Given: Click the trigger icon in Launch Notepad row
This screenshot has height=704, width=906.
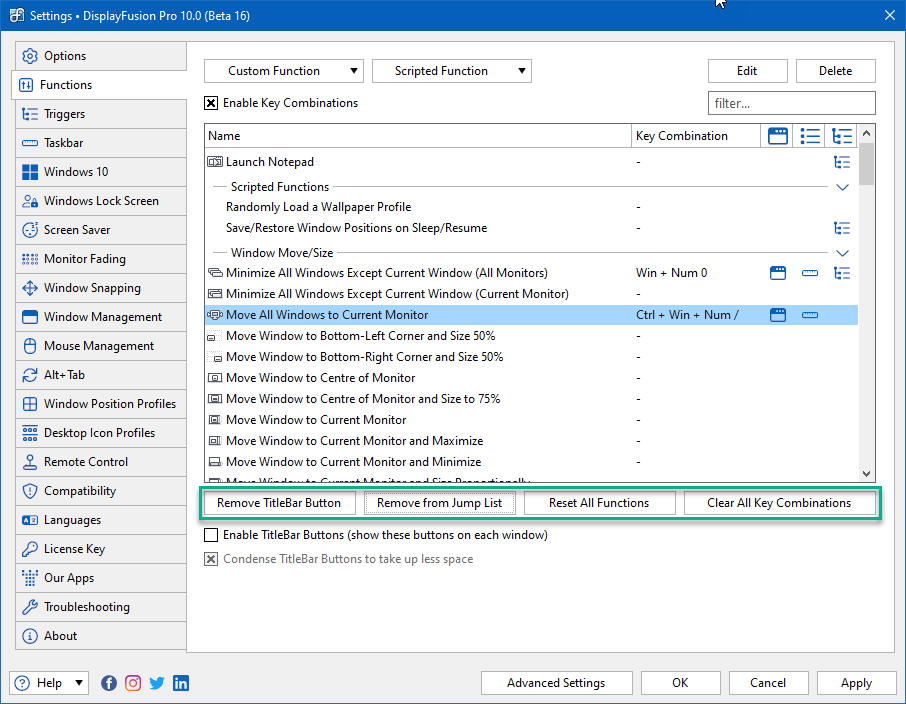Looking at the screenshot, I should coord(842,162).
